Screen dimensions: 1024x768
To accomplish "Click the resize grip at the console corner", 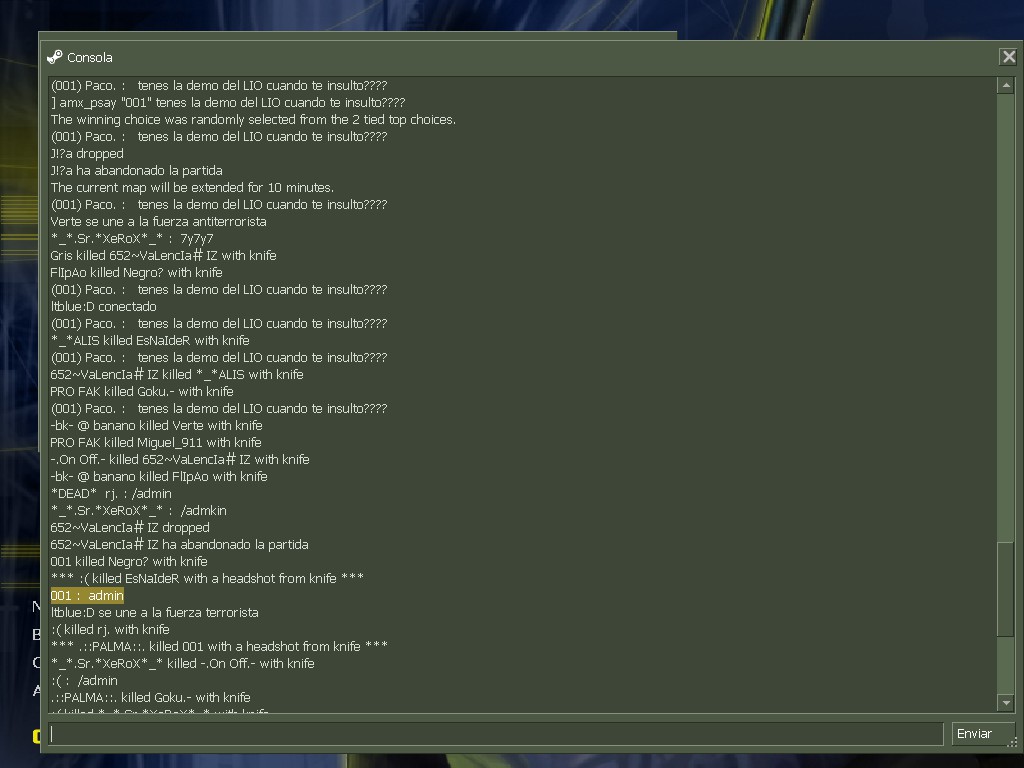I will (x=1012, y=743).
